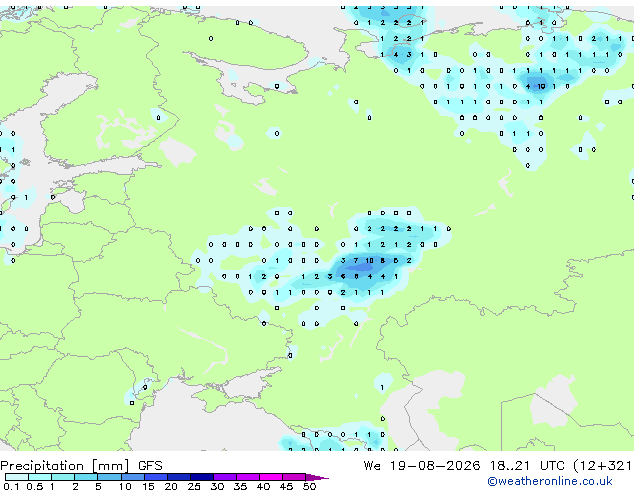Click the legend label '45'

point(286,486)
